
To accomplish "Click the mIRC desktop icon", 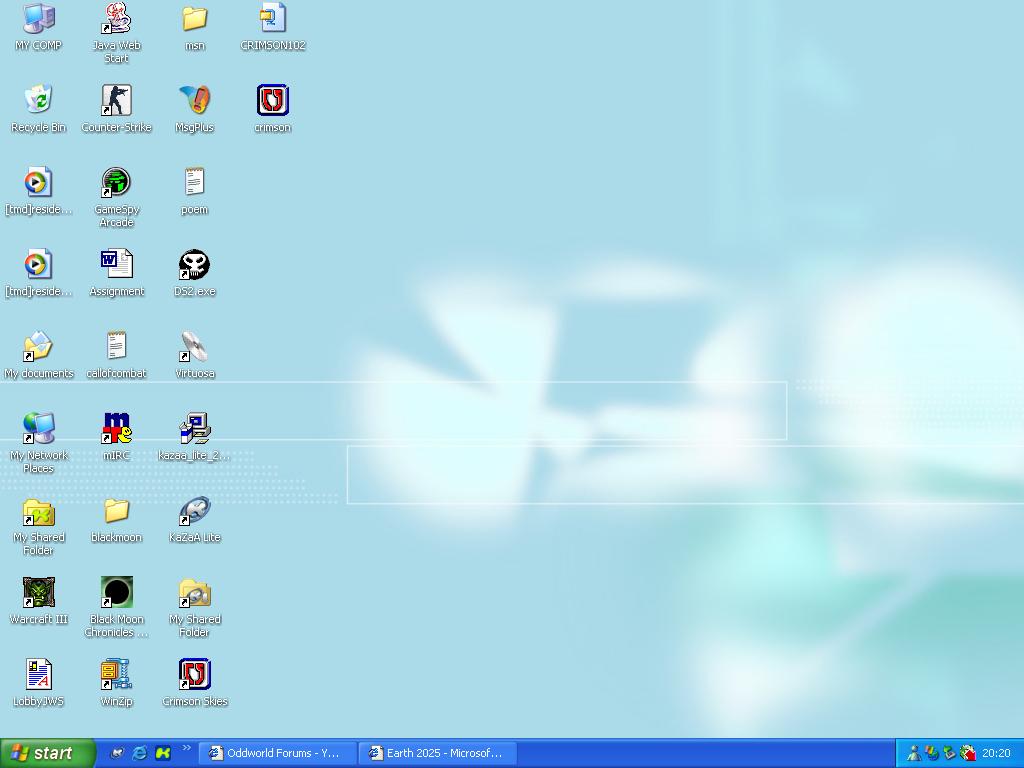I will coord(116,429).
